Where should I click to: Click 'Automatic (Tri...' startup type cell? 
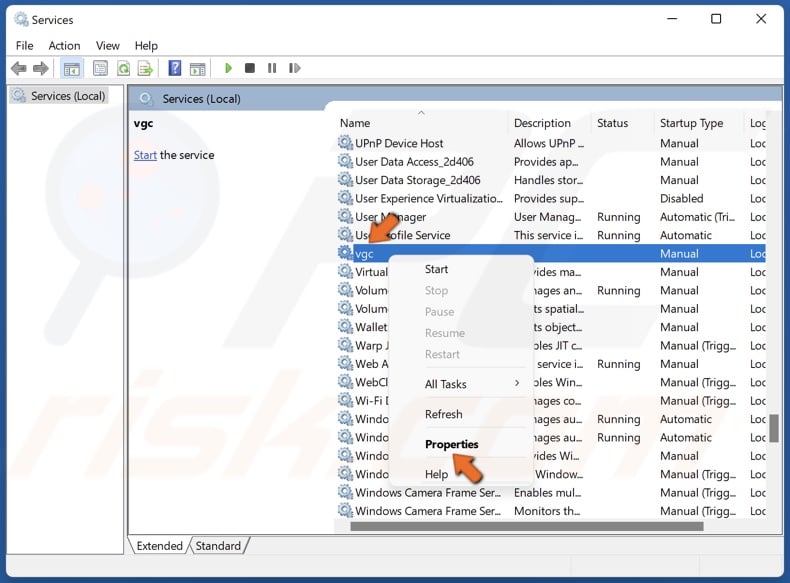tap(697, 217)
